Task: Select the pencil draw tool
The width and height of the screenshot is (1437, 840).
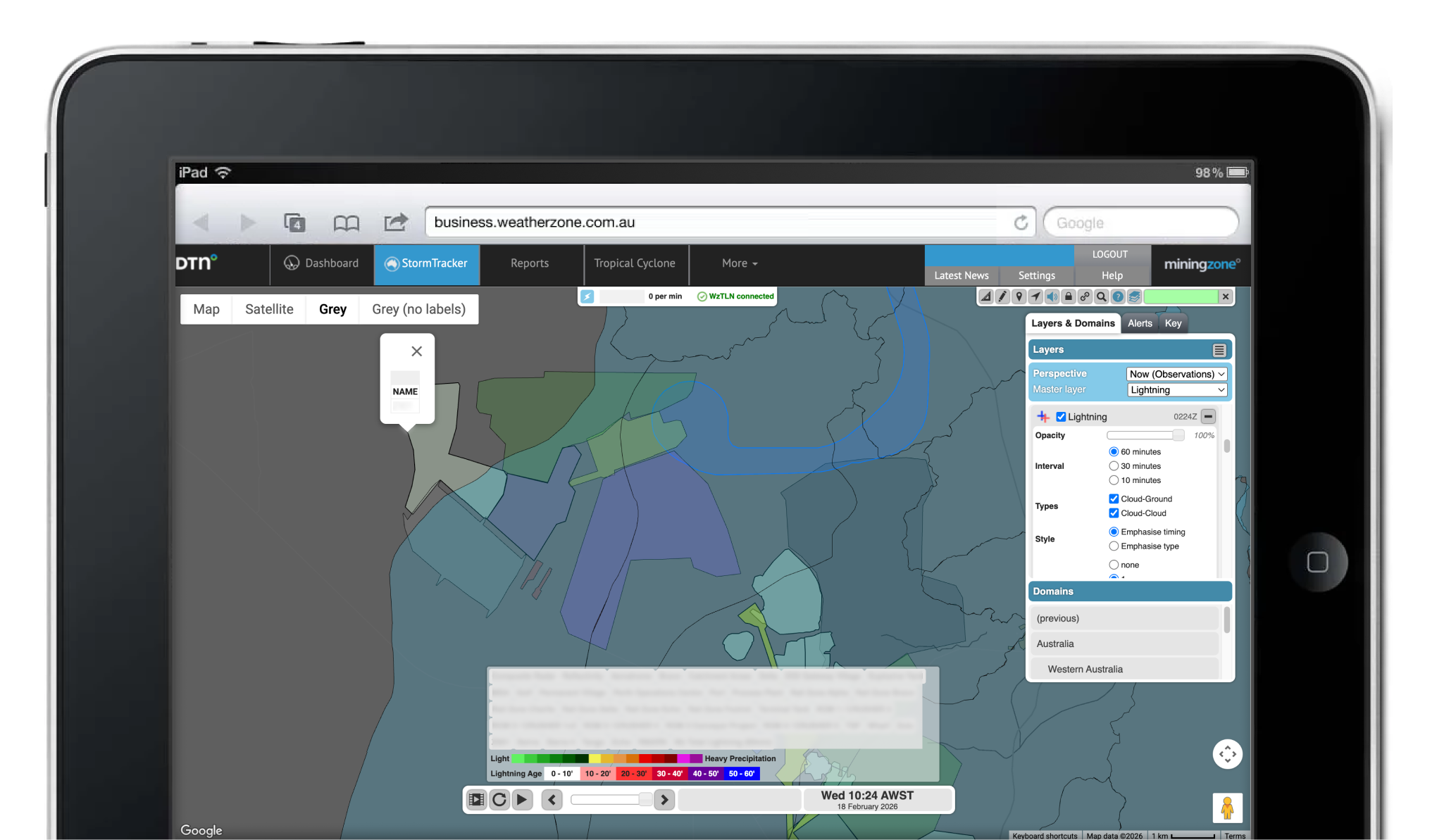Action: coord(1002,297)
